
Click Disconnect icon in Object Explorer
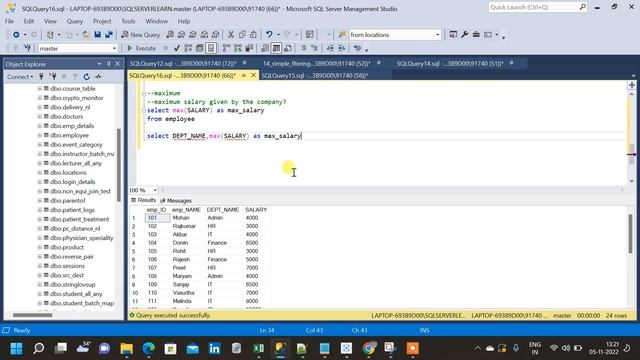tap(53, 77)
